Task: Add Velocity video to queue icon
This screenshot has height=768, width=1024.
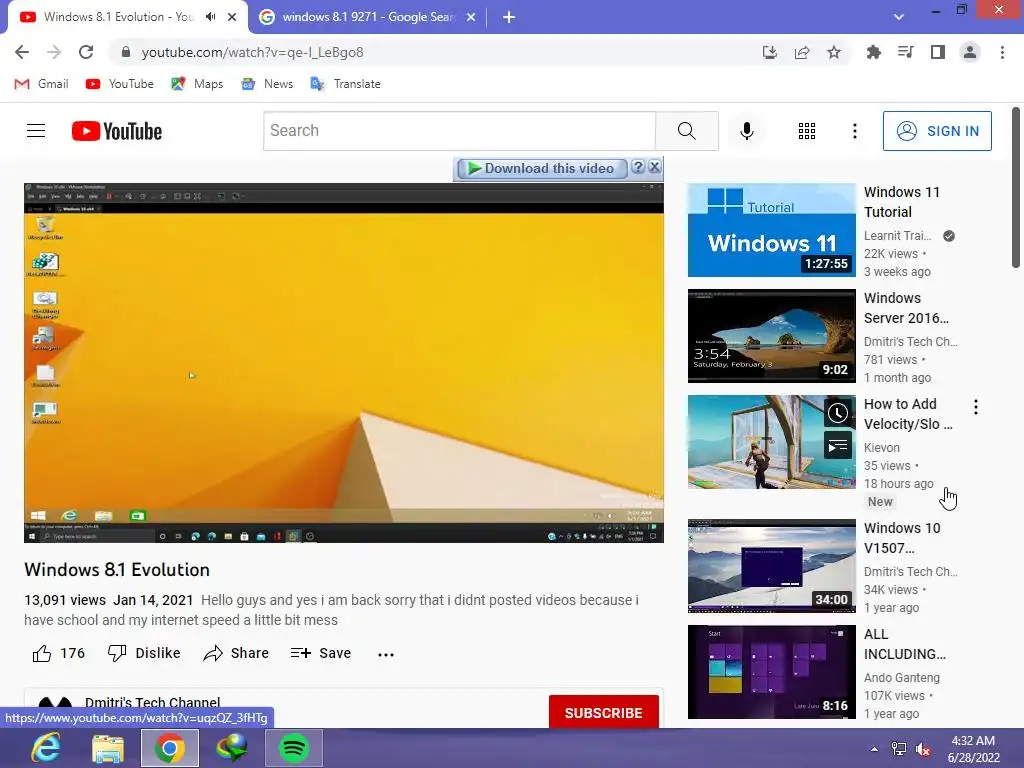Action: (x=838, y=446)
